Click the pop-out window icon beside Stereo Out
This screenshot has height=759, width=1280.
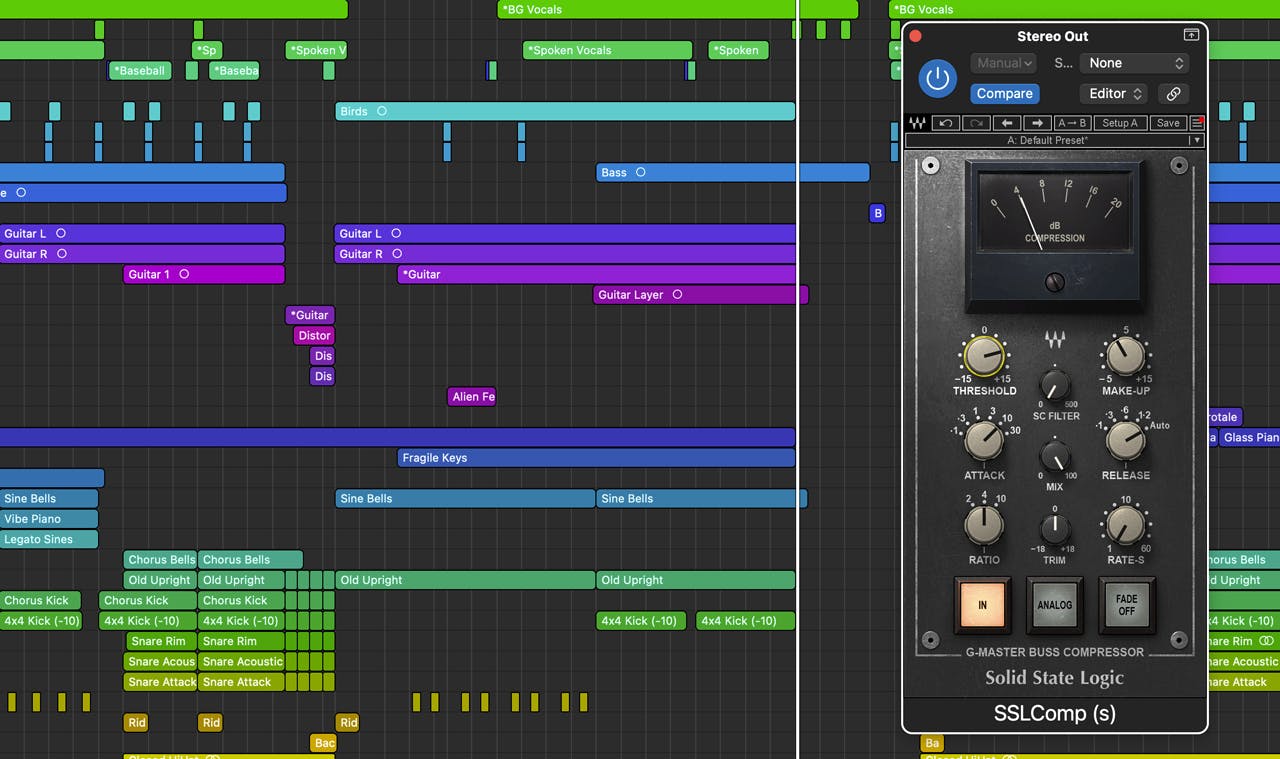[x=1190, y=35]
